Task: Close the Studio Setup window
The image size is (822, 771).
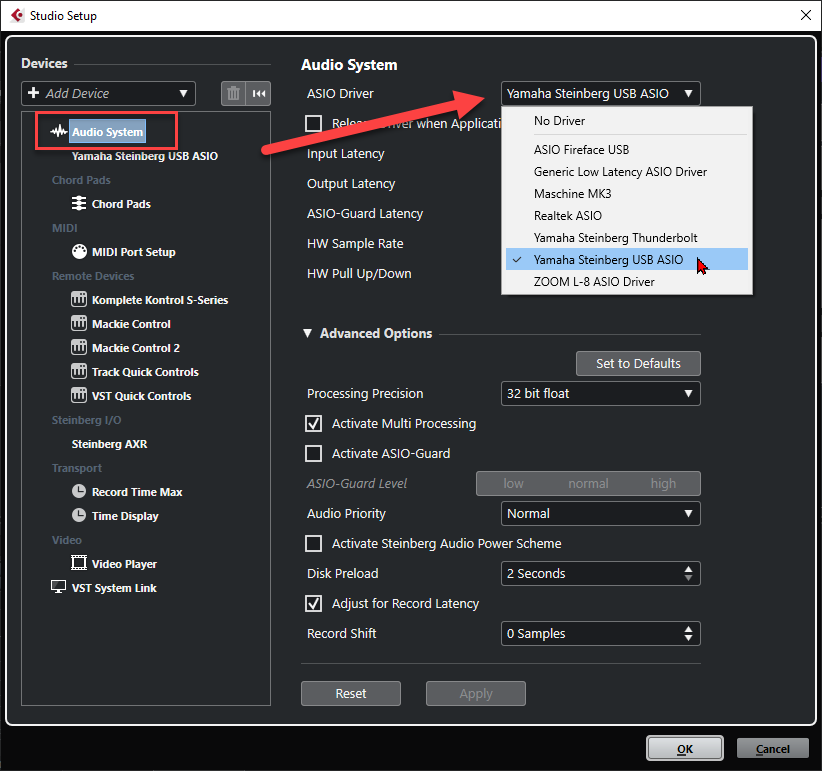Action: pos(806,15)
